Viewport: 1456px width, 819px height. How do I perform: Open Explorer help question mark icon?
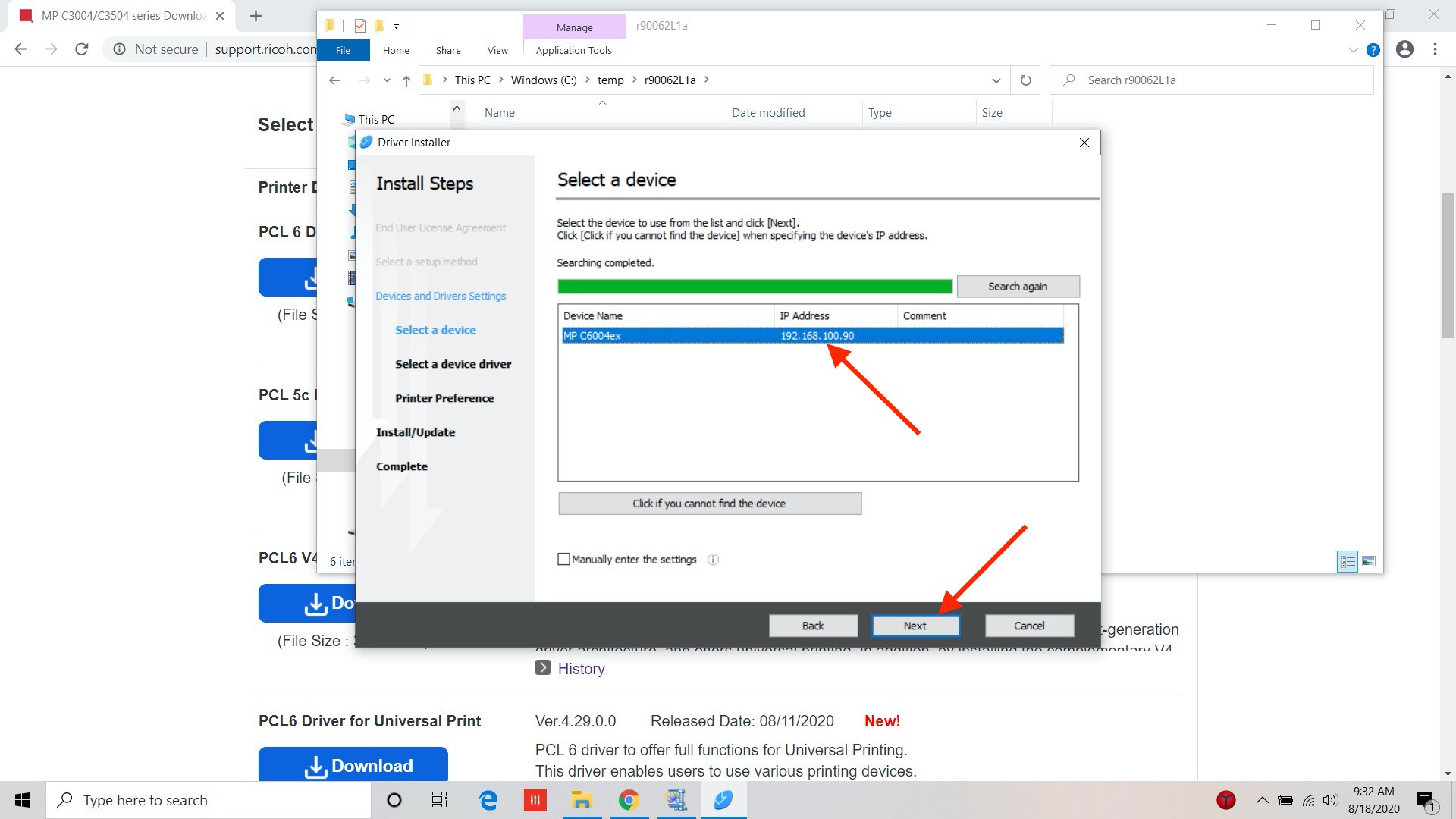point(1373,50)
